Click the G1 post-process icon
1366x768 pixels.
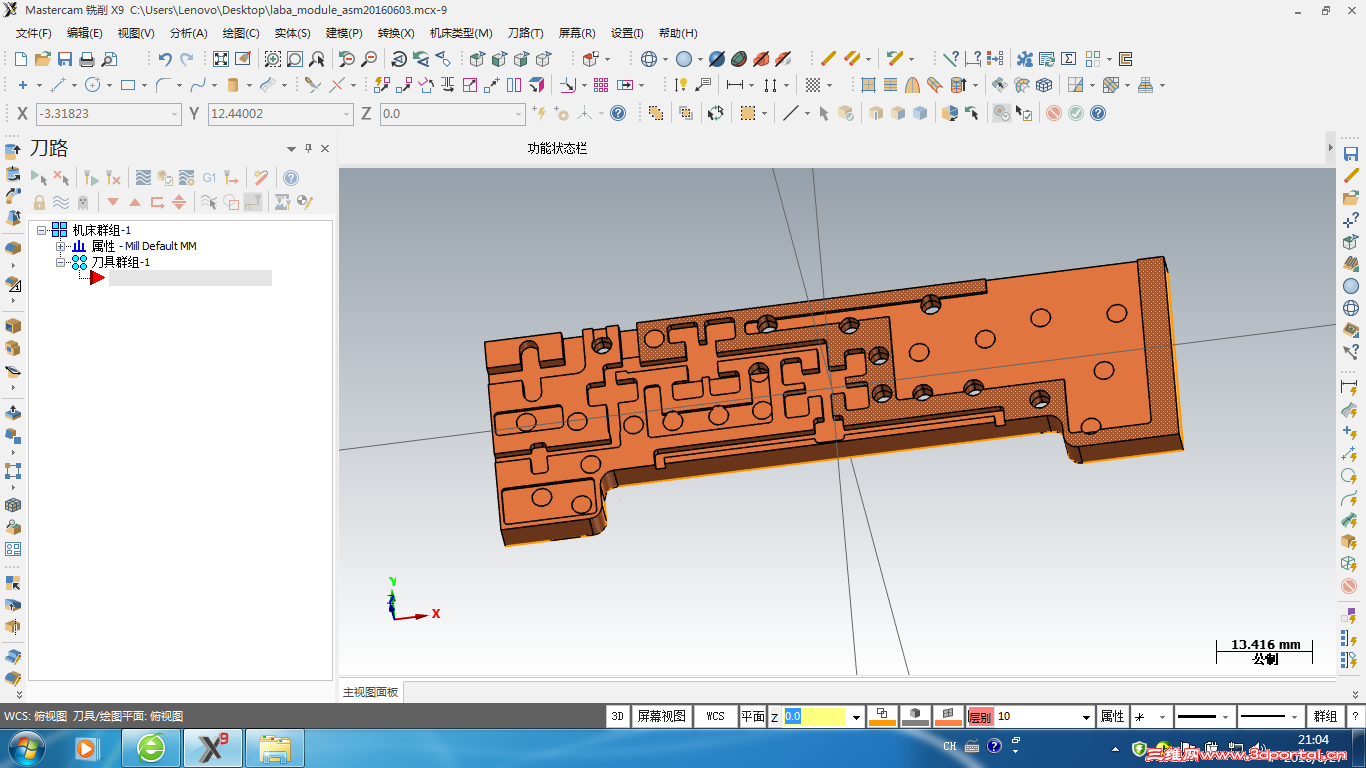coord(209,178)
